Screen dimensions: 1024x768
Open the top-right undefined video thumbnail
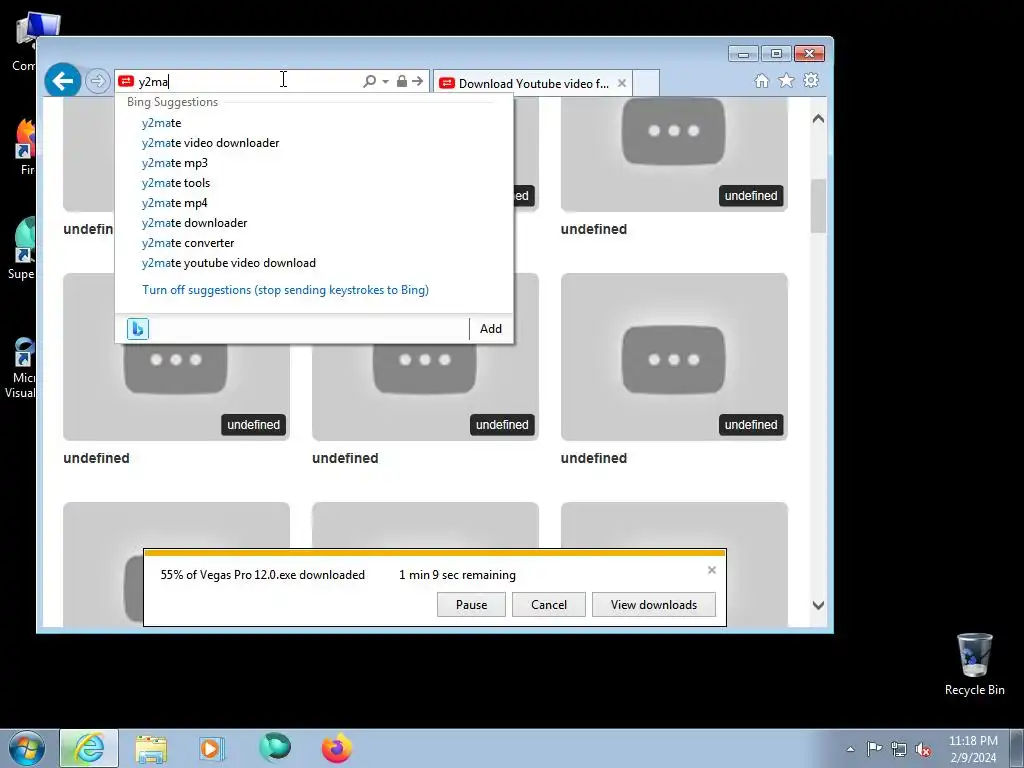pyautogui.click(x=674, y=154)
